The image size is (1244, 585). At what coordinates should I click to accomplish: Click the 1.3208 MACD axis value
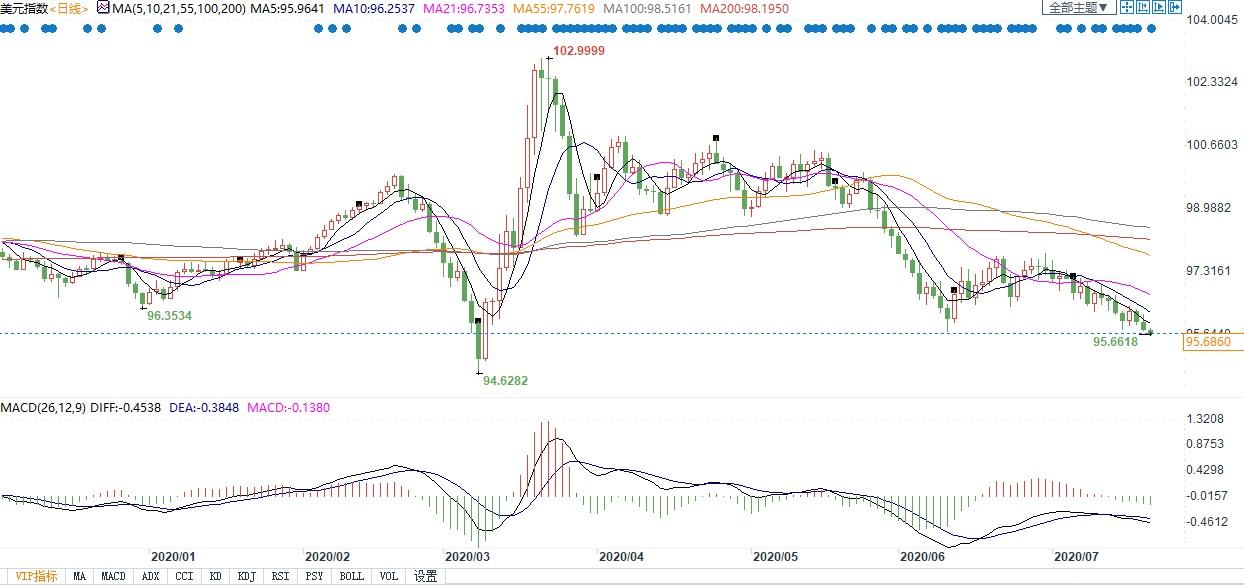click(x=1205, y=419)
